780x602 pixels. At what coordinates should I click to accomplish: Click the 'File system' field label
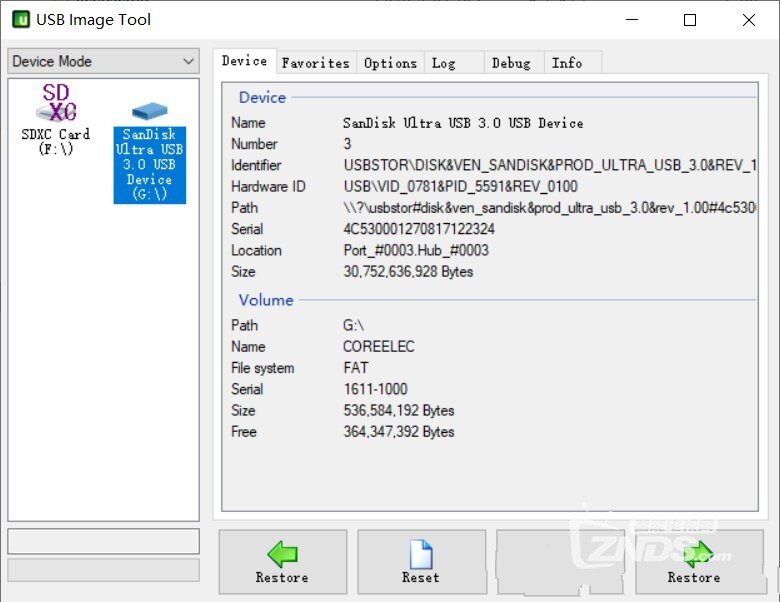[x=262, y=368]
